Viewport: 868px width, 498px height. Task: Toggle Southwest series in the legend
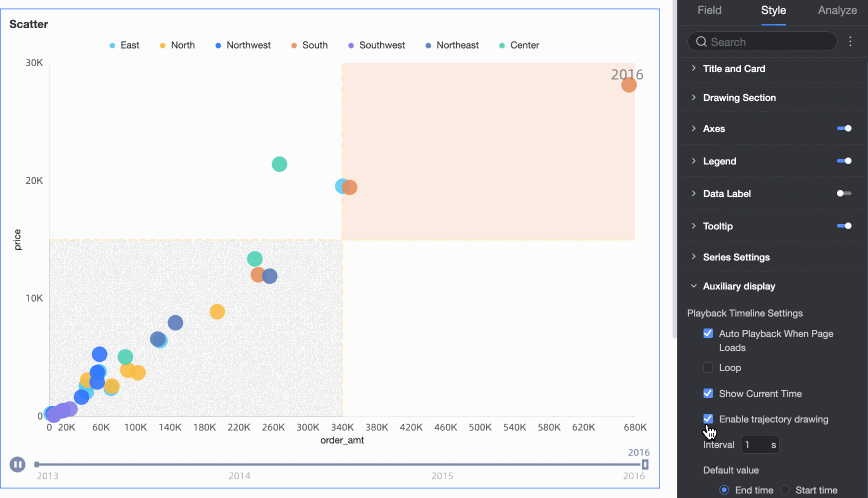tap(376, 45)
